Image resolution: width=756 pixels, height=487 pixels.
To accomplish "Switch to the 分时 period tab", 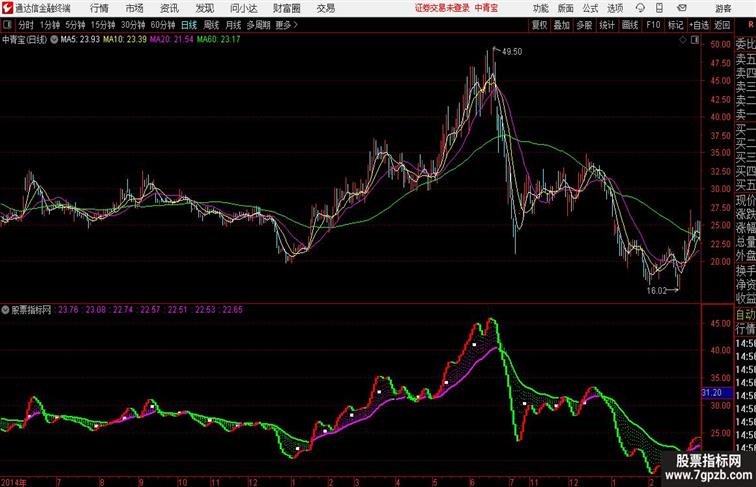I will click(x=26, y=25).
